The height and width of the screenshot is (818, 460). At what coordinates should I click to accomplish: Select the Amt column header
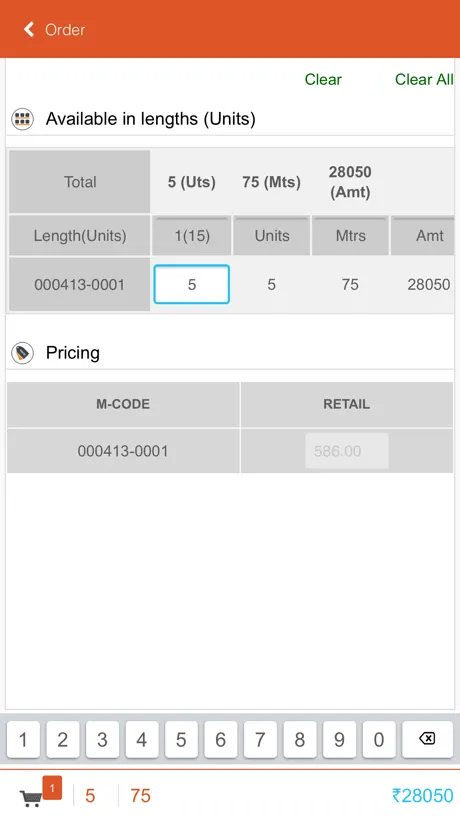coord(423,236)
